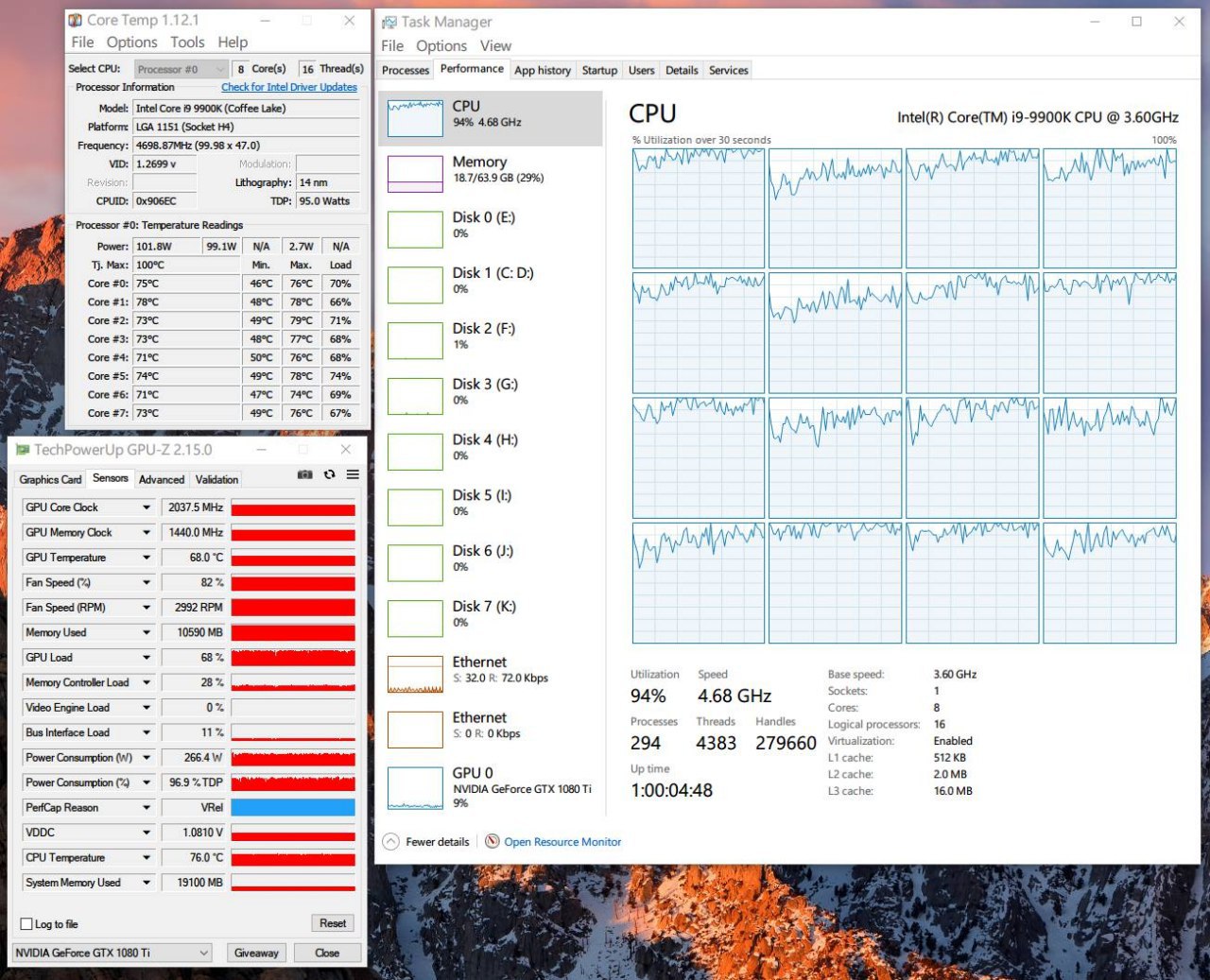Open the GPU Memory Clock sensor dropdown
Viewport: 1210px width, 980px height.
(x=147, y=533)
